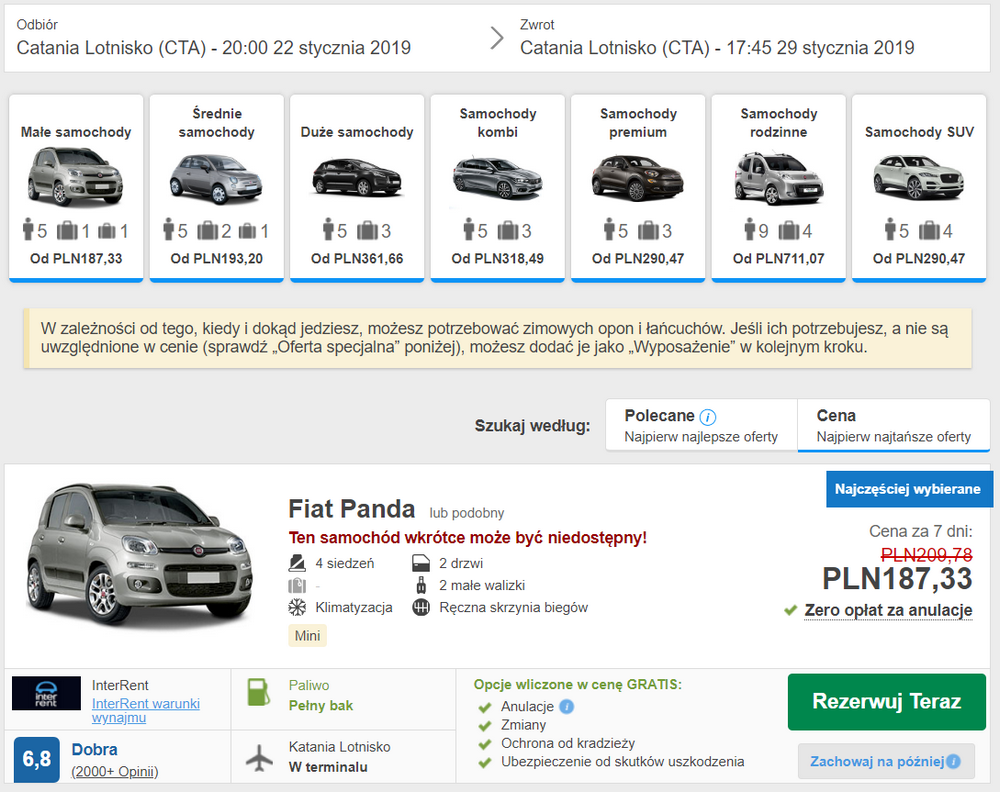Click the 6,8 rating badge
1000x792 pixels.
click(x=37, y=759)
